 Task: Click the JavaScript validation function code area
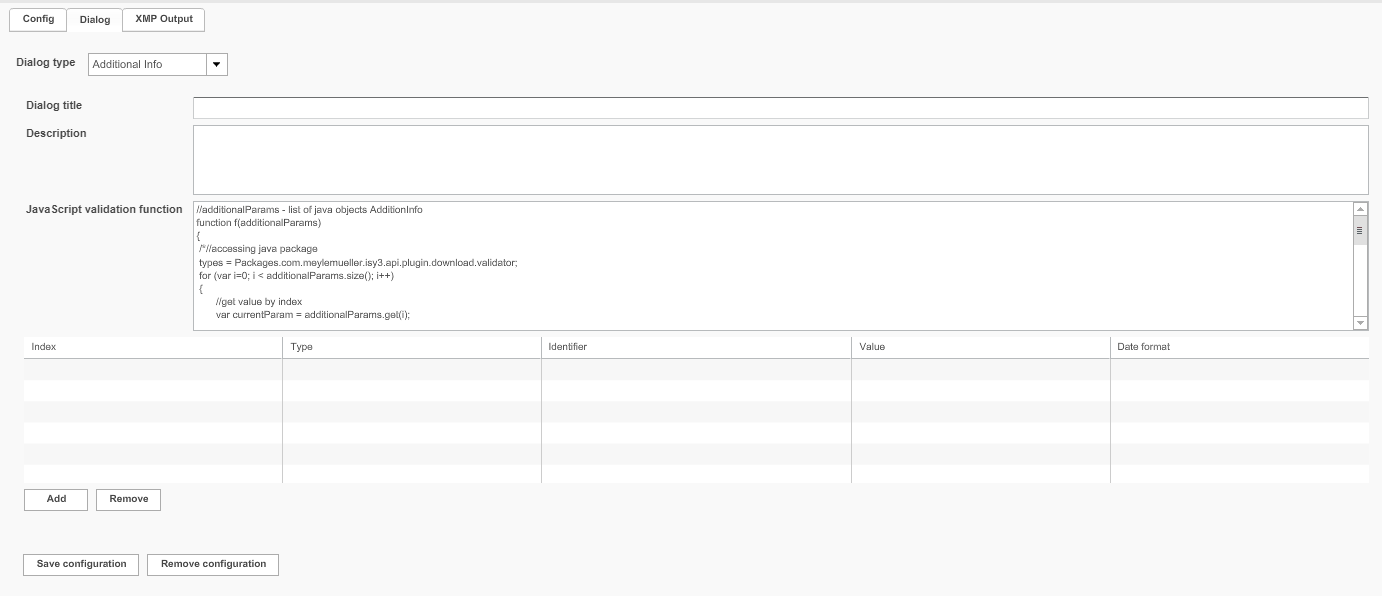(x=700, y=265)
